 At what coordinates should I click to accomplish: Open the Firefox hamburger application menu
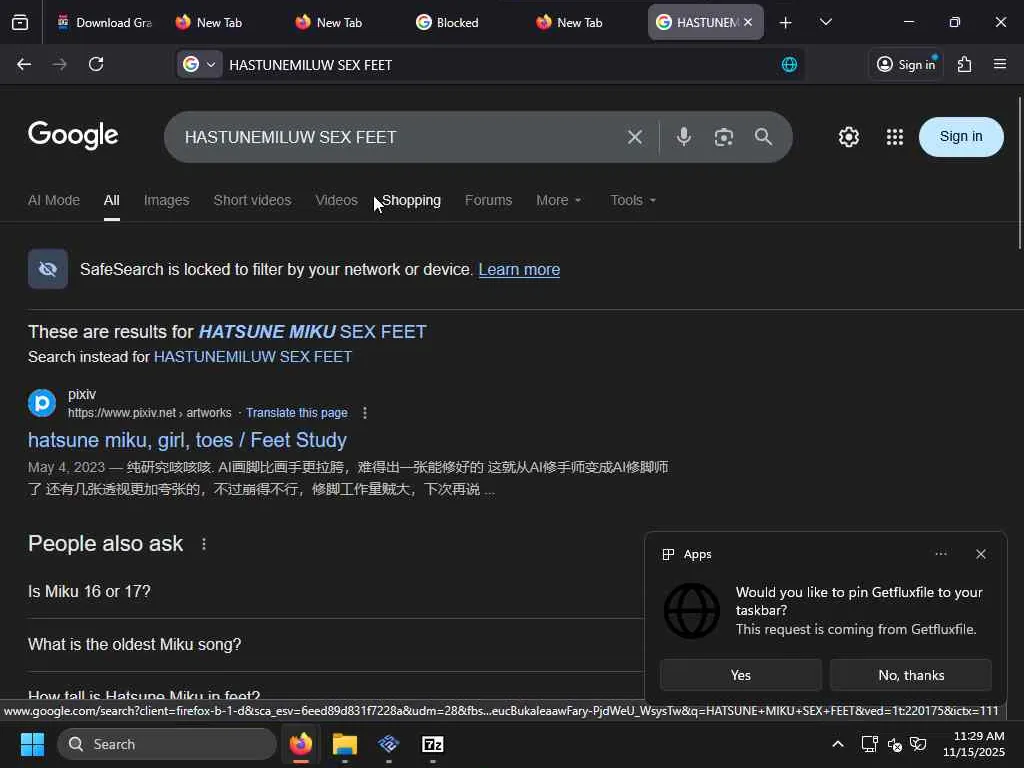(x=1000, y=64)
